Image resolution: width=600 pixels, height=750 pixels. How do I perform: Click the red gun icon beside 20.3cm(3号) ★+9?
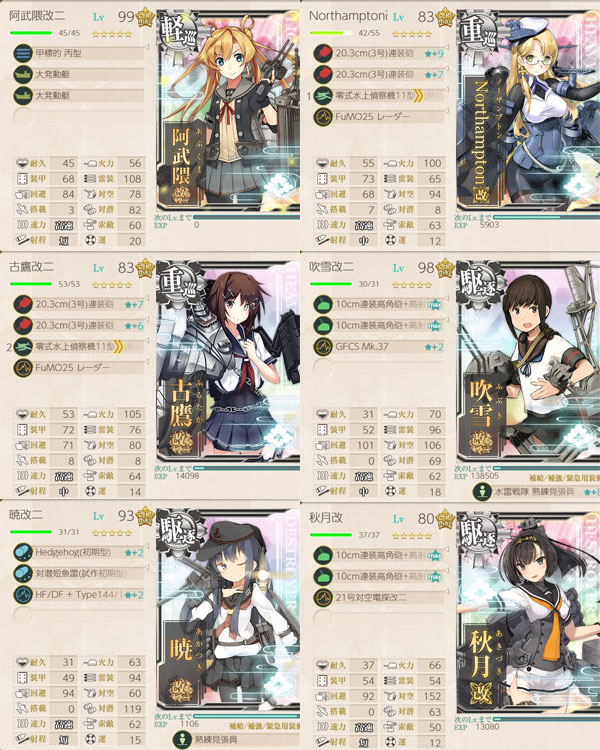click(x=323, y=53)
